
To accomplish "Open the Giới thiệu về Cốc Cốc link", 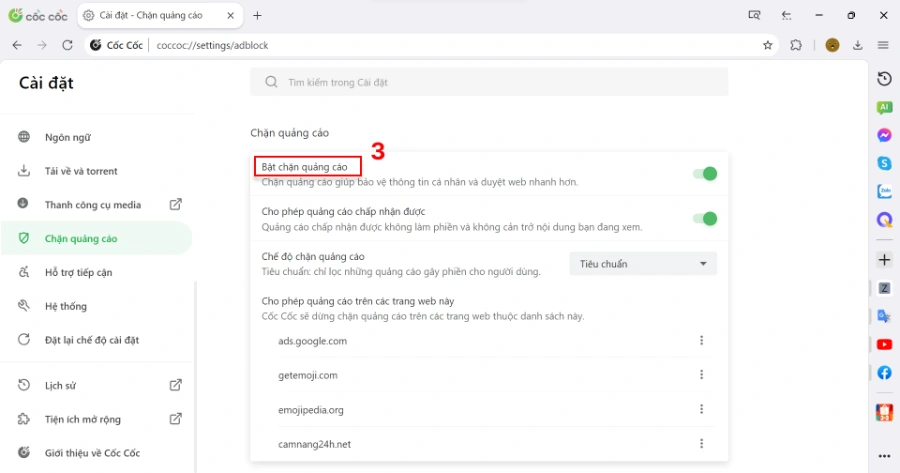I will [92, 453].
